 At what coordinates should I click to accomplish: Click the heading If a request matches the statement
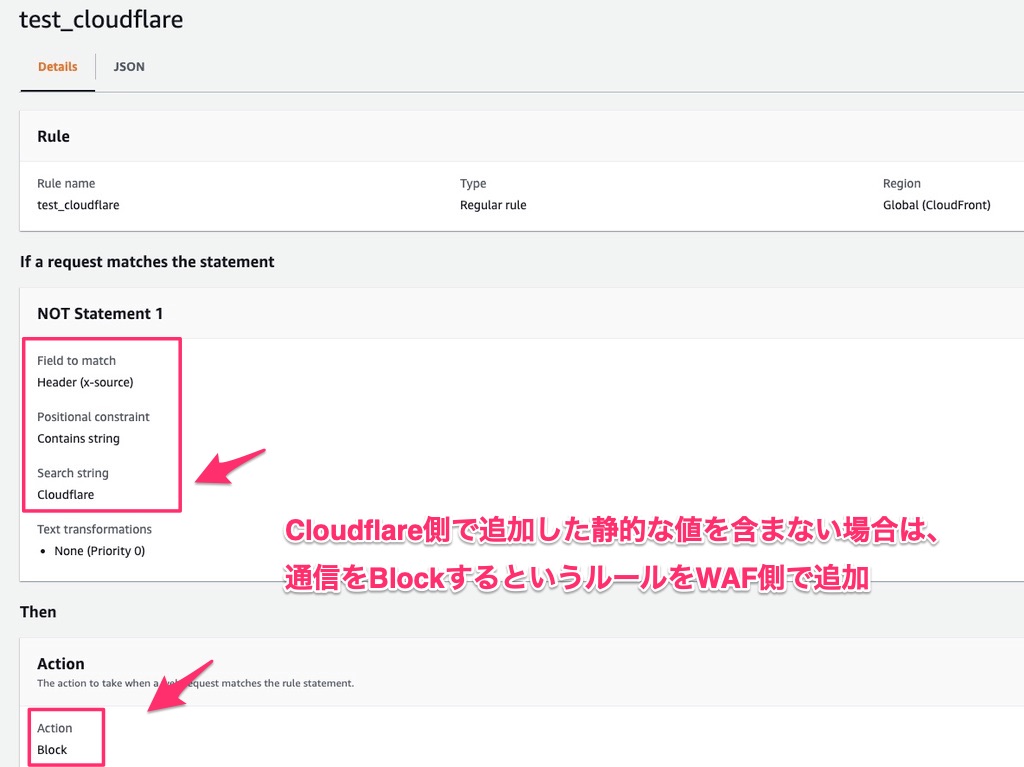pos(147,261)
